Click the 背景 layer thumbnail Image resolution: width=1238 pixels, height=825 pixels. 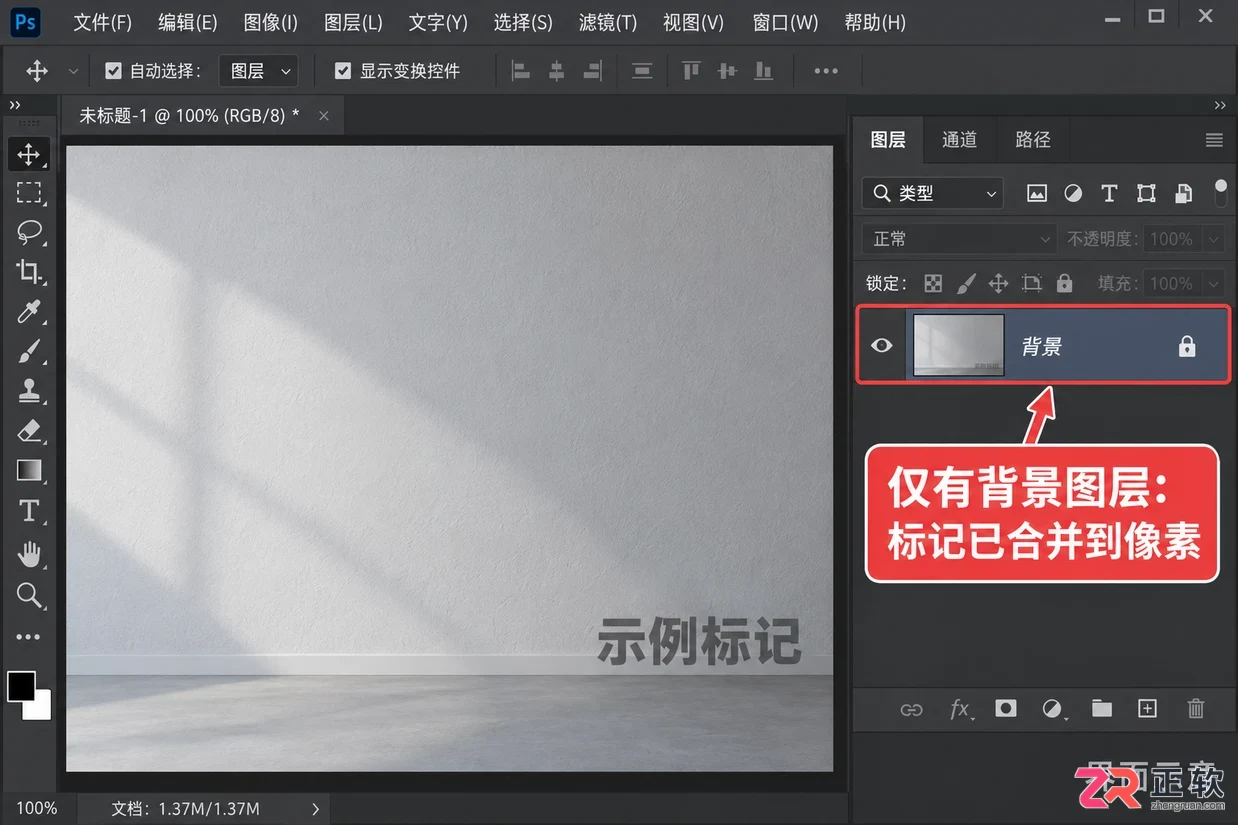[x=959, y=346]
